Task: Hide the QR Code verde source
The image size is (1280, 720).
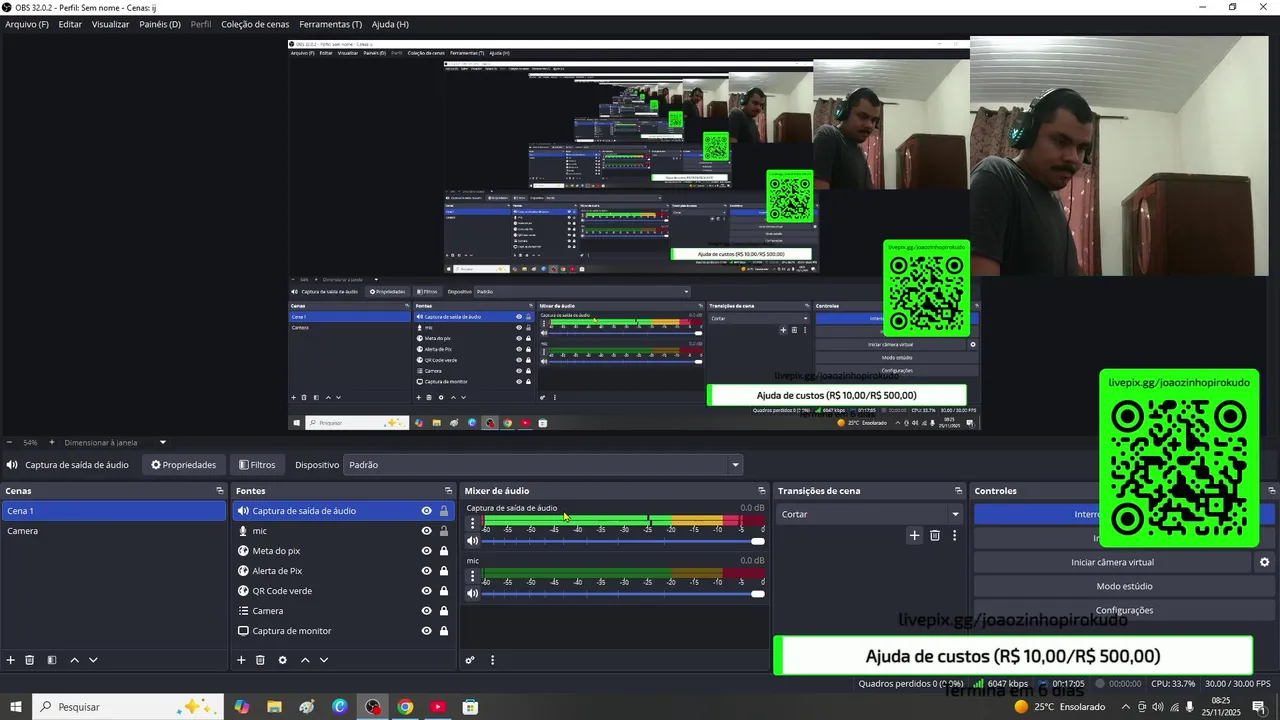Action: 426,591
